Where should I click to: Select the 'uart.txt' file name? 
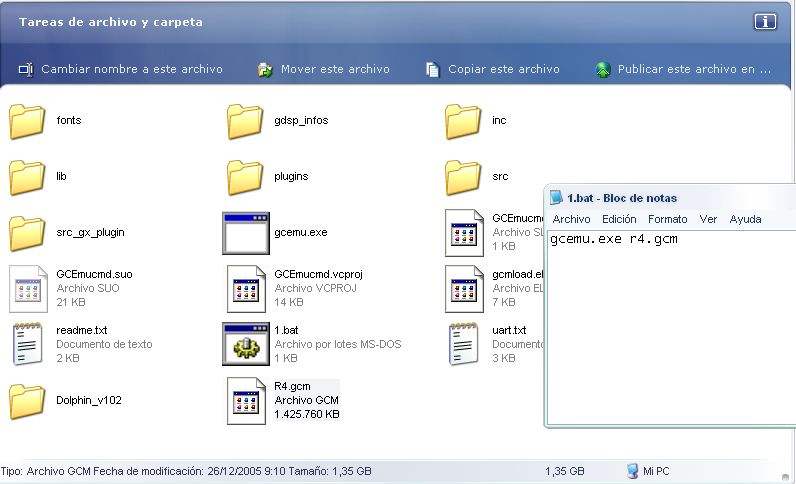tap(509, 330)
